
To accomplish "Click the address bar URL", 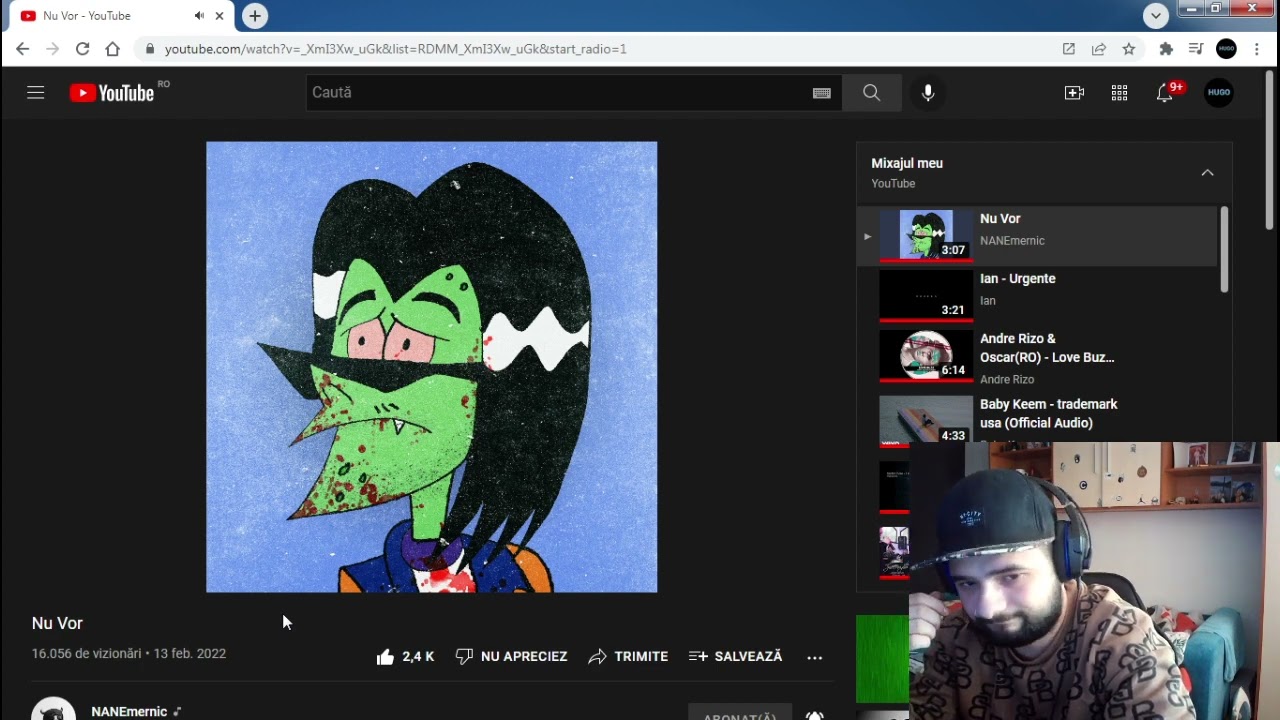I will coord(396,48).
